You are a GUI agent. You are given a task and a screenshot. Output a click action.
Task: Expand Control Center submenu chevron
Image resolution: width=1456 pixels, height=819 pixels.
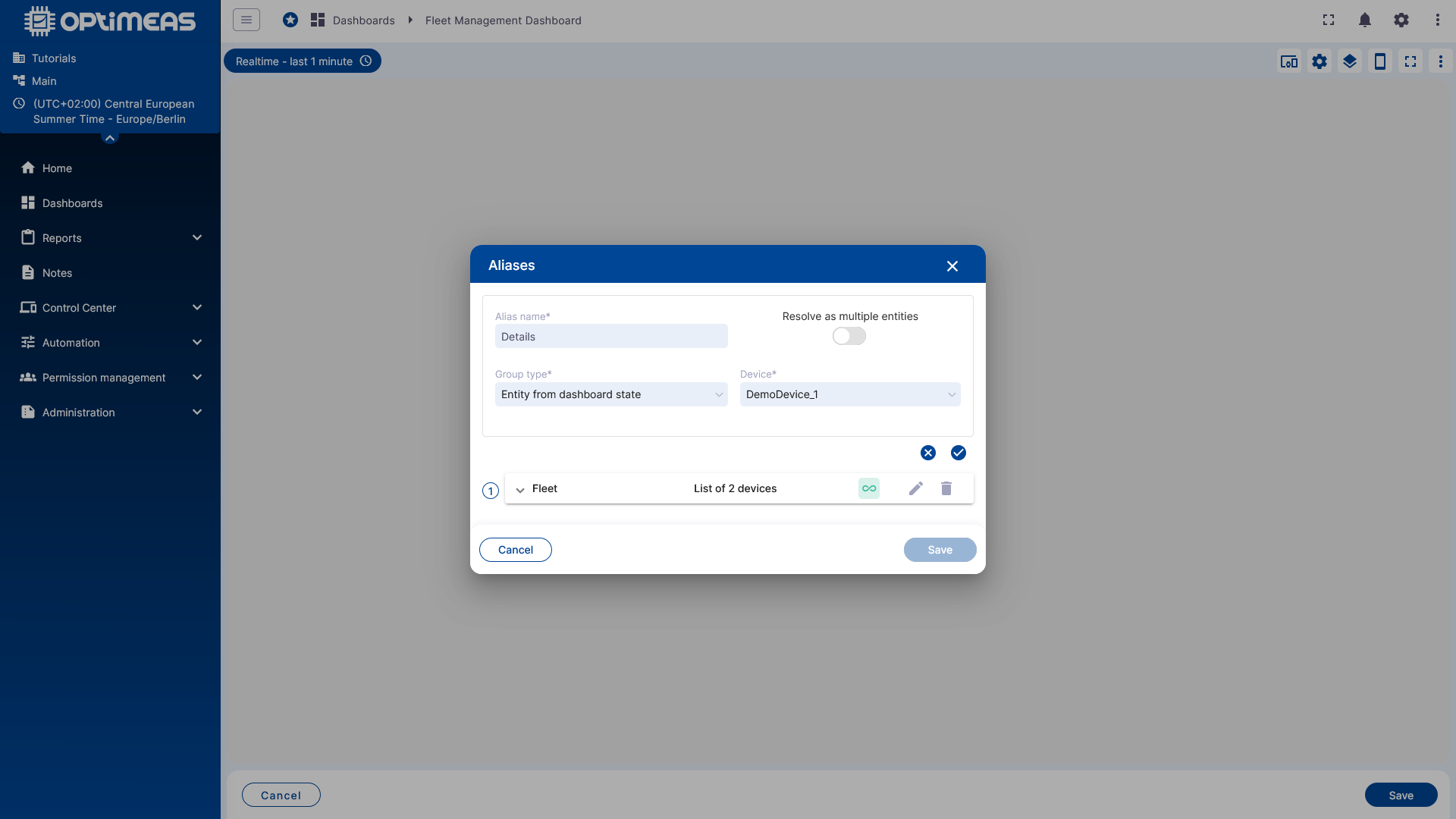pyautogui.click(x=197, y=307)
